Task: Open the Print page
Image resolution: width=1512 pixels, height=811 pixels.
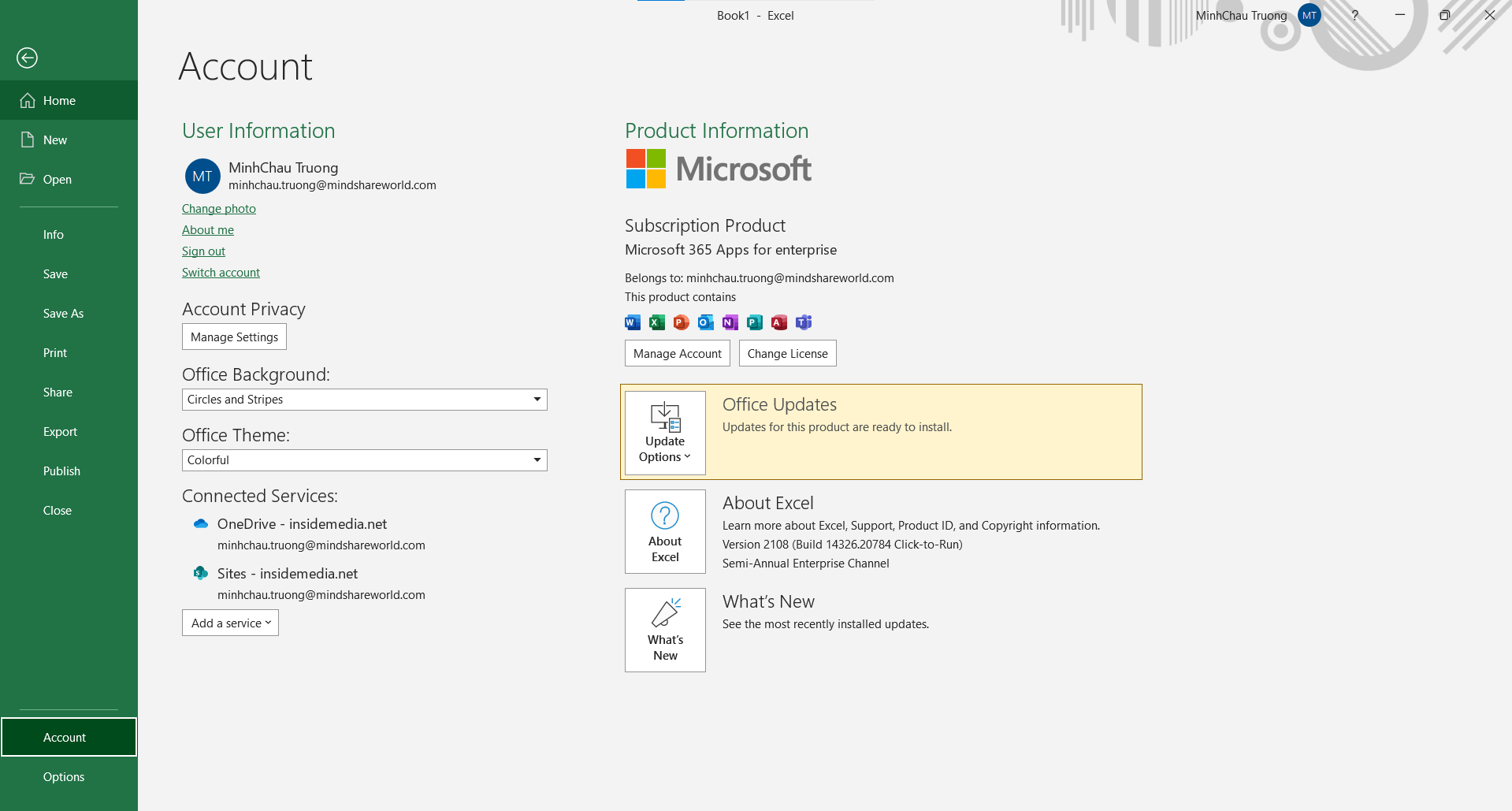Action: tap(69, 352)
